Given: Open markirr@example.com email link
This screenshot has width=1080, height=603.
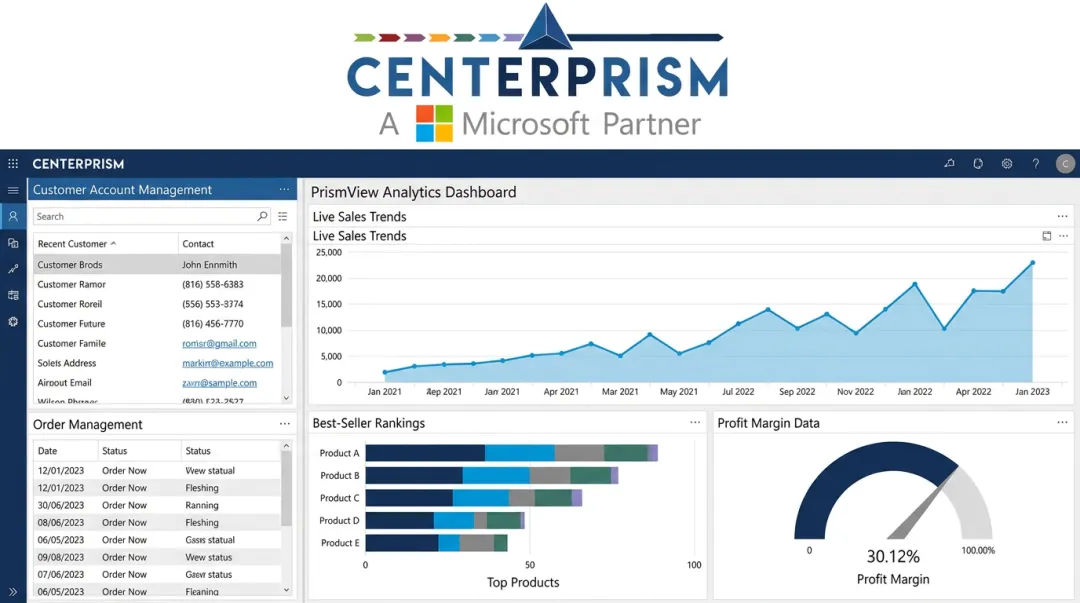Looking at the screenshot, I should tap(227, 363).
